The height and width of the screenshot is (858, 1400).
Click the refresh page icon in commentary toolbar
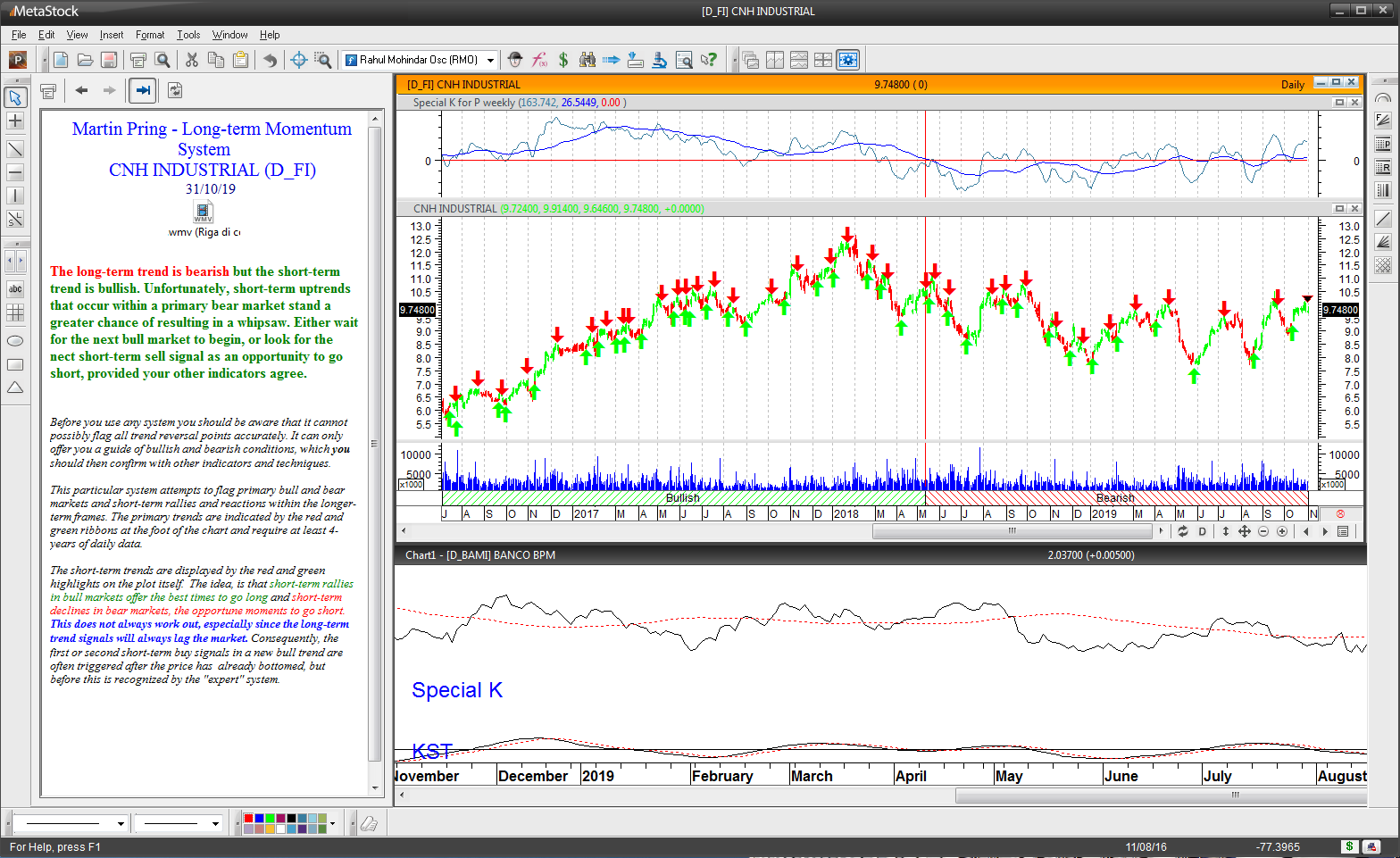point(175,90)
